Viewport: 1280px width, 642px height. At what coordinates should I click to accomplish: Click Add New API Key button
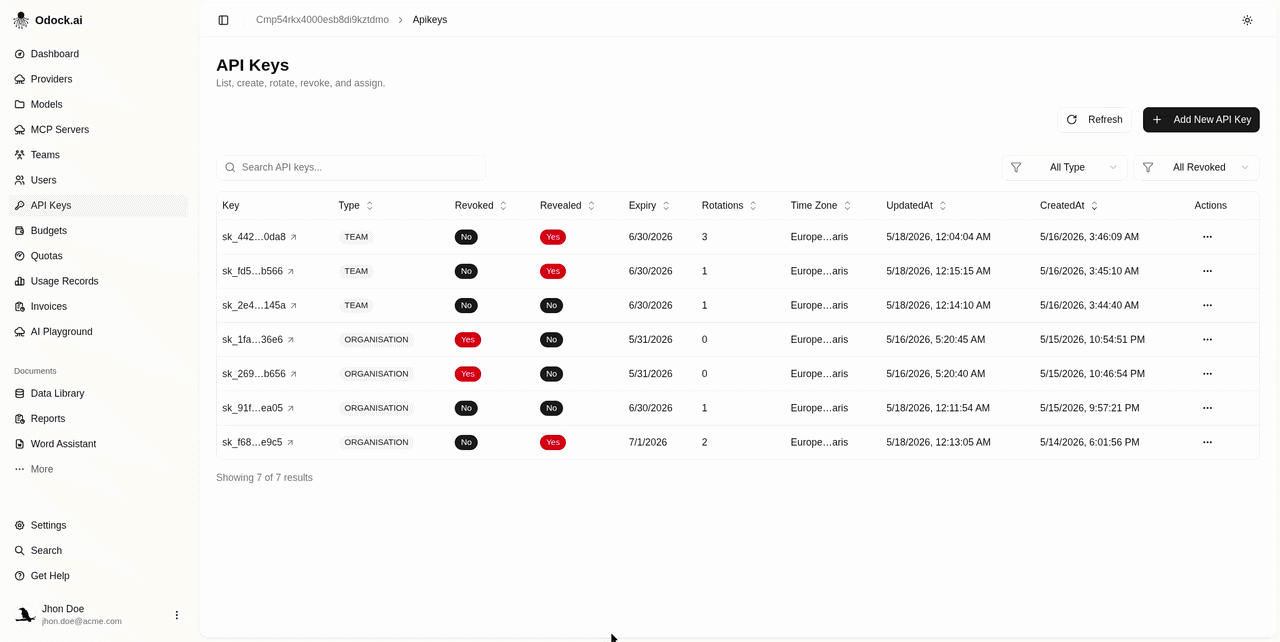1201,120
